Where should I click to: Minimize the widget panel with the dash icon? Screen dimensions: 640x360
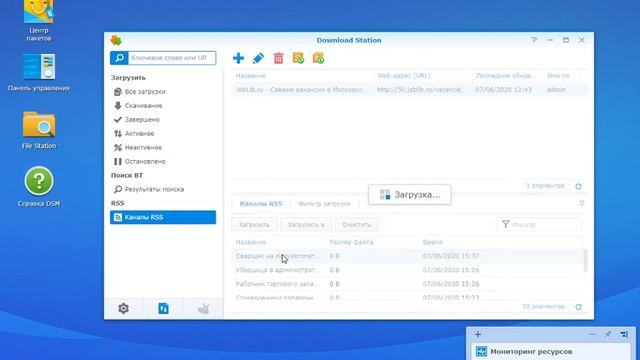point(592,334)
